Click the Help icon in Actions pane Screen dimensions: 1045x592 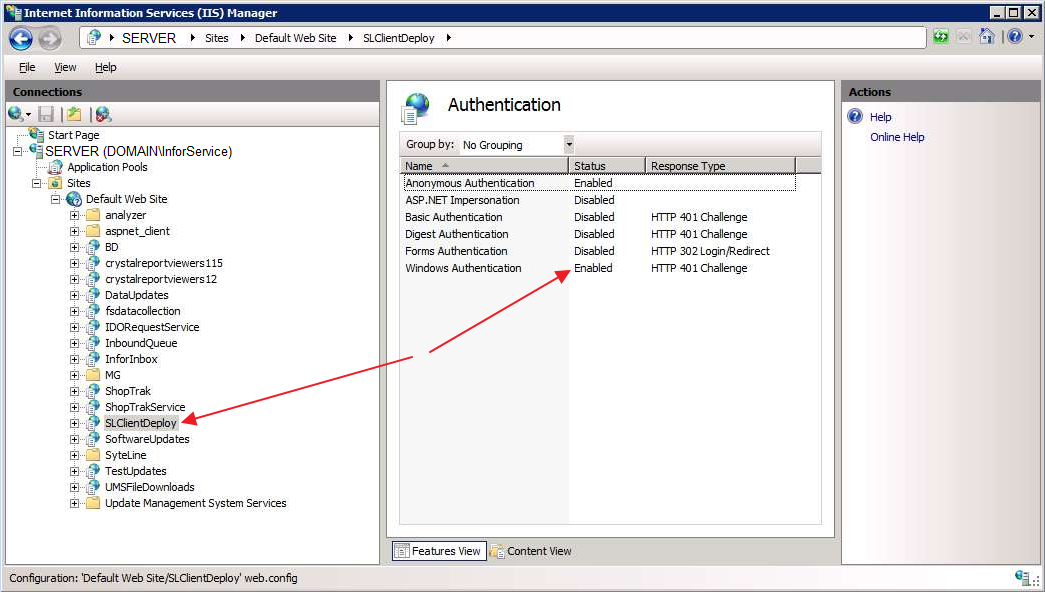[x=855, y=117]
